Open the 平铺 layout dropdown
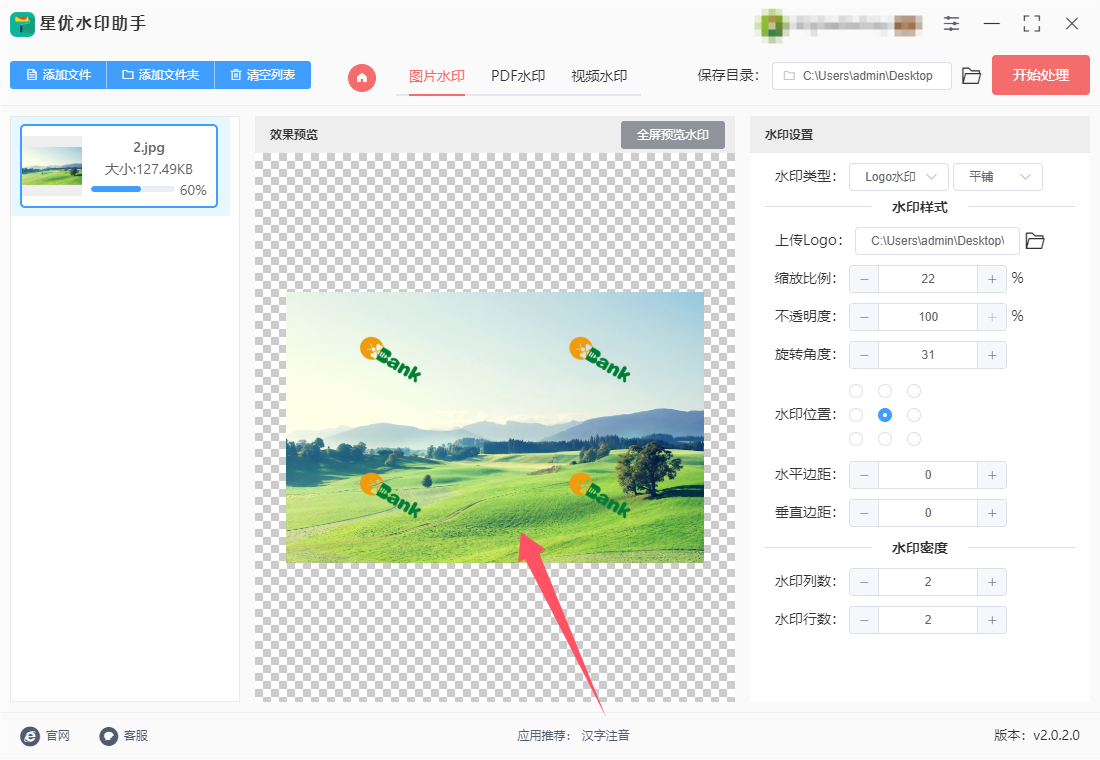This screenshot has height=760, width=1100. tap(998, 177)
